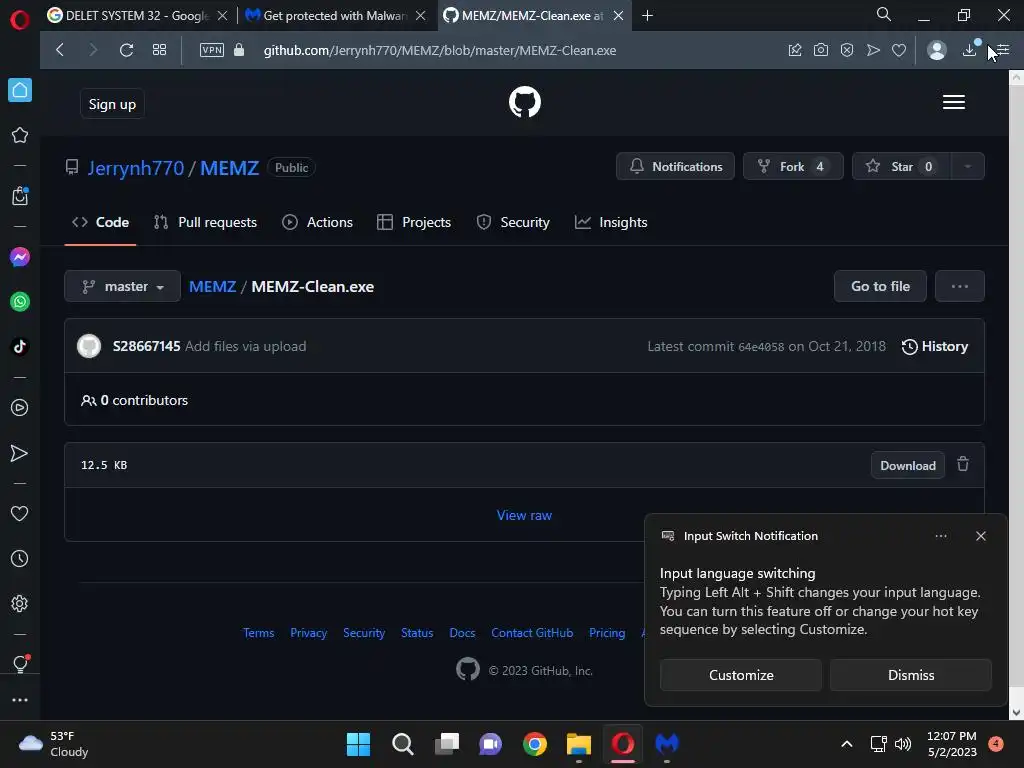Star the MEMZ repository
Viewport: 1024px width, 768px height.
pos(901,167)
